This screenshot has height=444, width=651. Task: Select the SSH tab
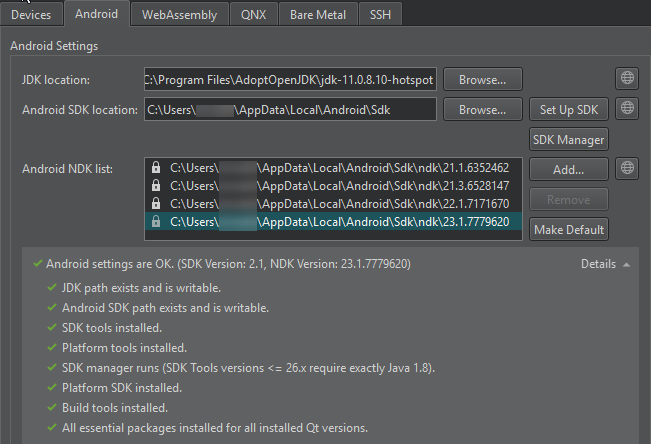point(380,14)
